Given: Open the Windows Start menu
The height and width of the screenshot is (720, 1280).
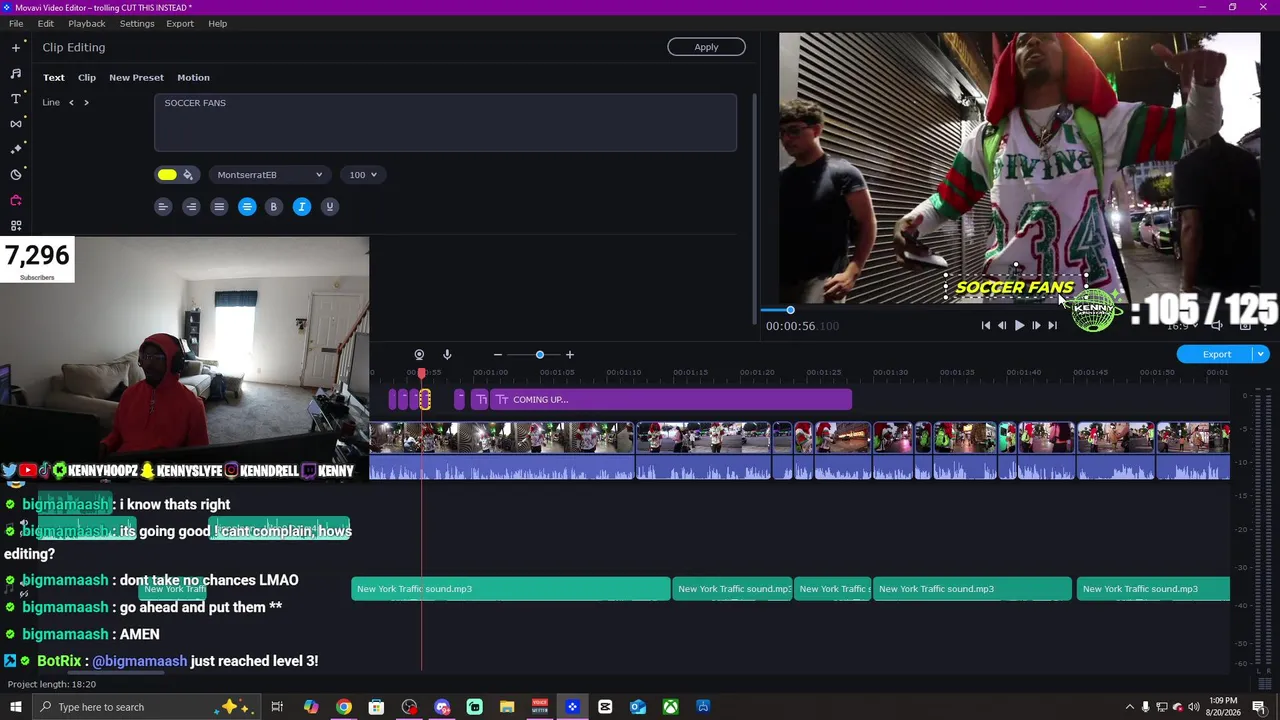Looking at the screenshot, I should tap(15, 707).
